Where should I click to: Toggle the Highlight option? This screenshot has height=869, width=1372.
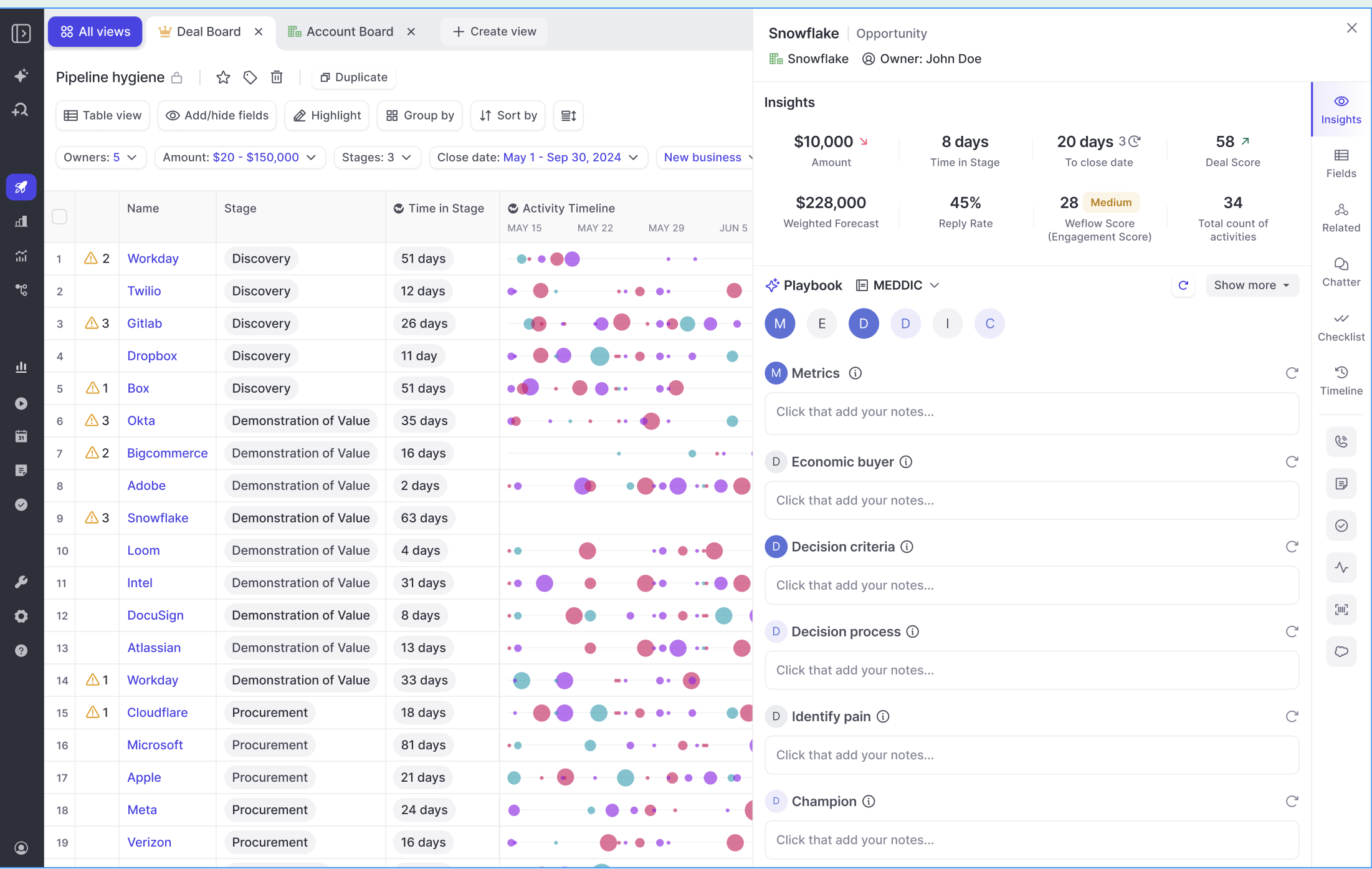pos(327,115)
